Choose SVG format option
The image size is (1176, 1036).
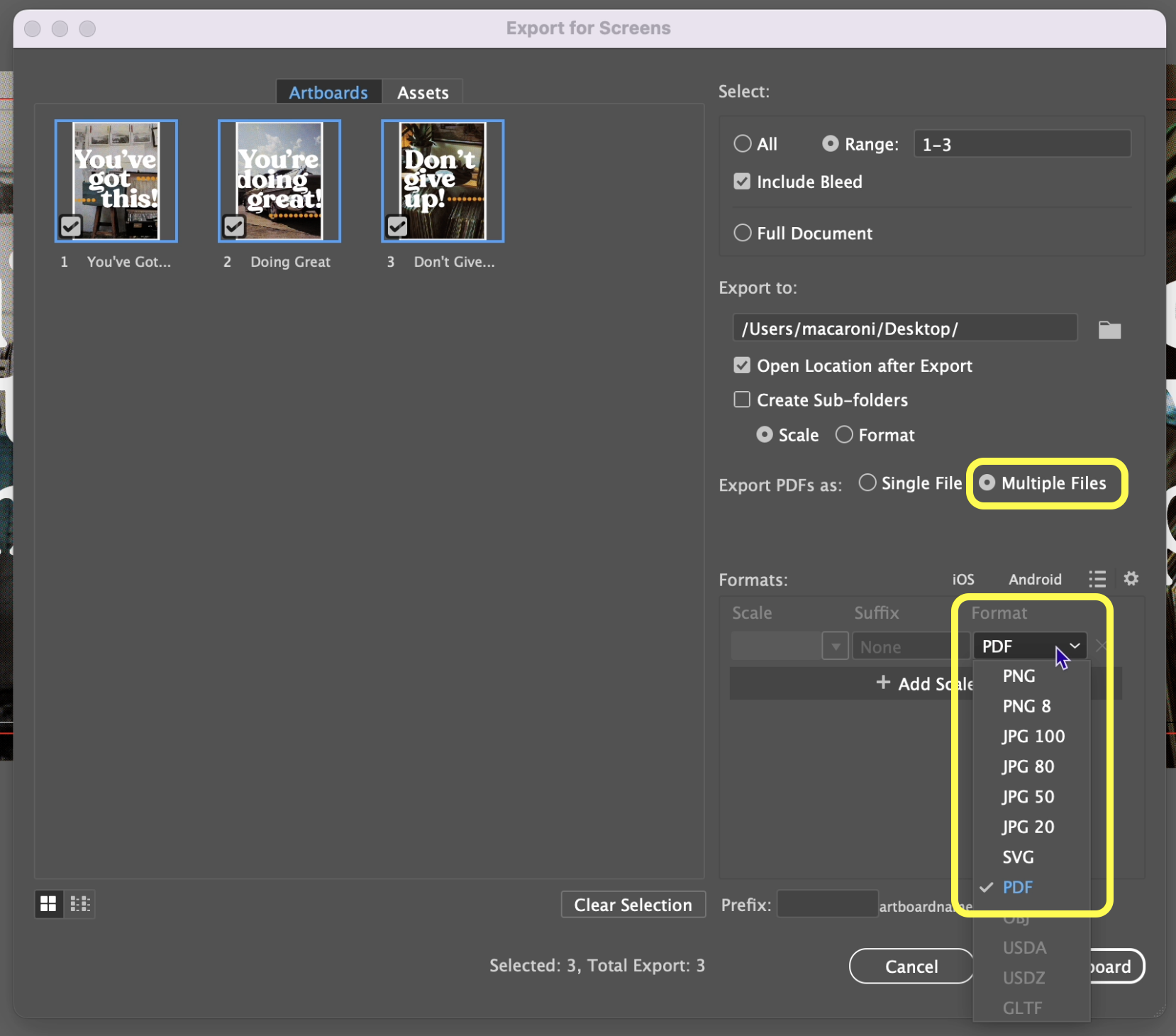pos(1018,856)
